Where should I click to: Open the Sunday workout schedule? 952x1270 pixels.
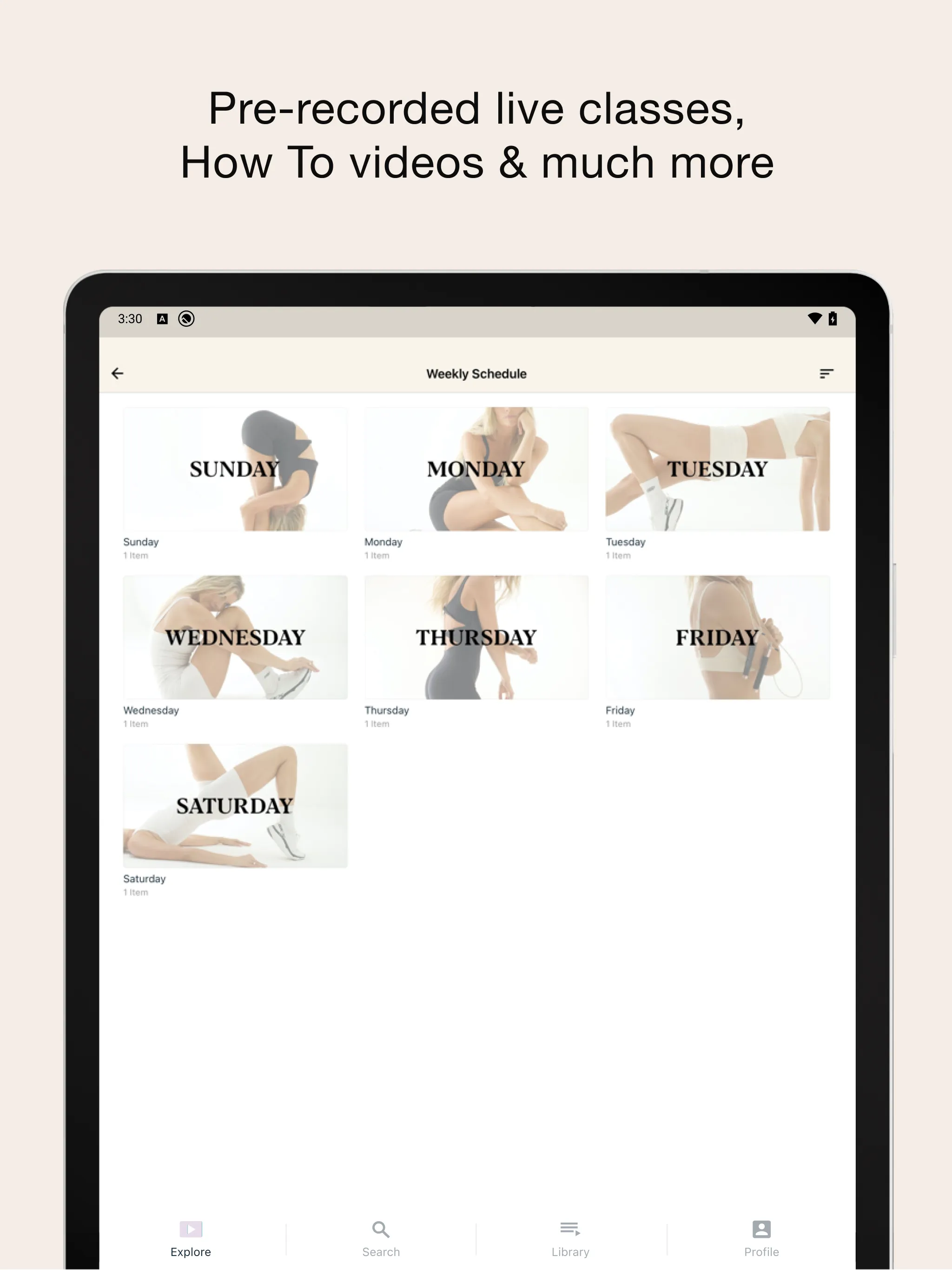pos(234,467)
